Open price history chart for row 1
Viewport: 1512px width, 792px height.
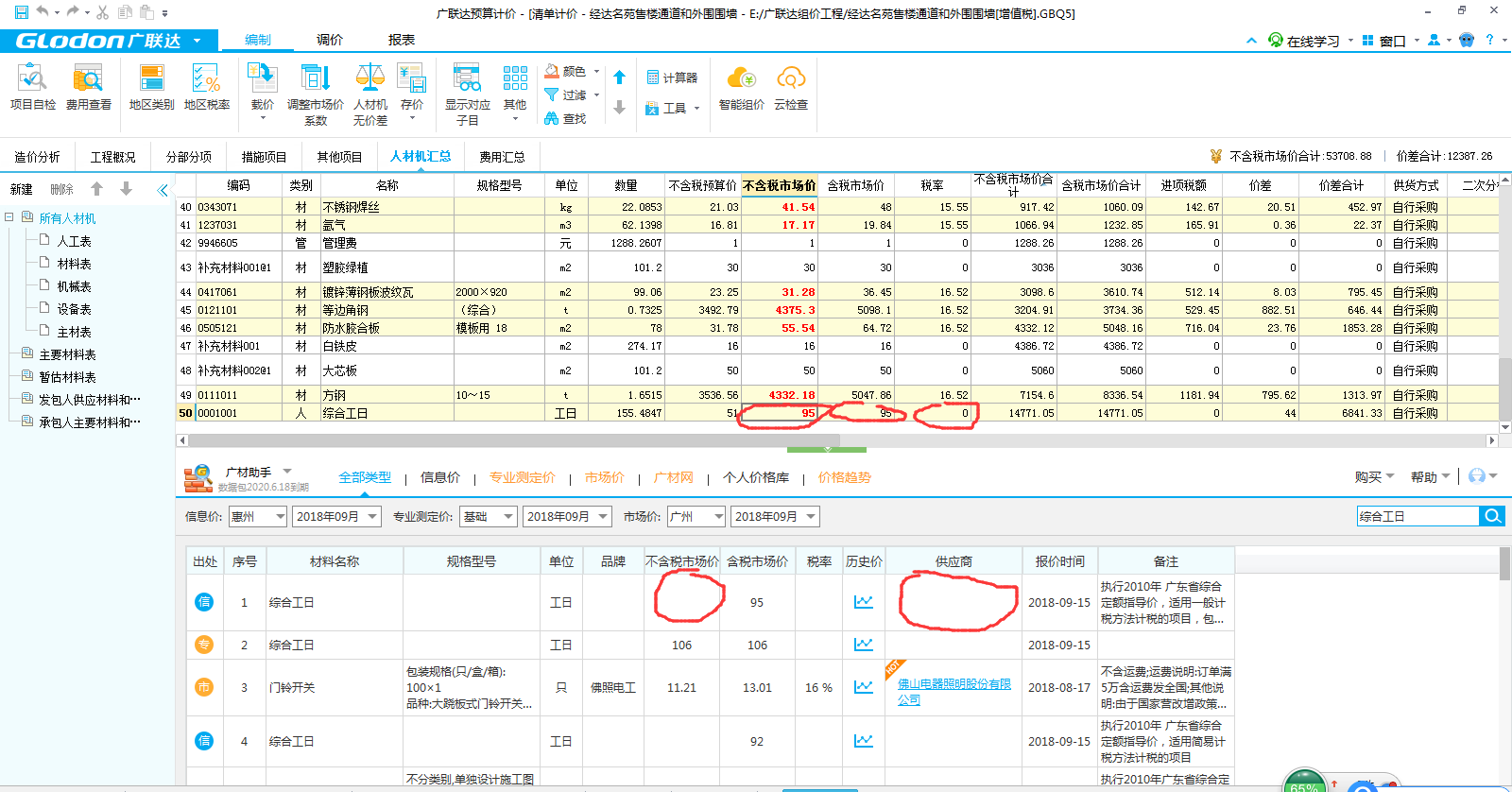[863, 602]
